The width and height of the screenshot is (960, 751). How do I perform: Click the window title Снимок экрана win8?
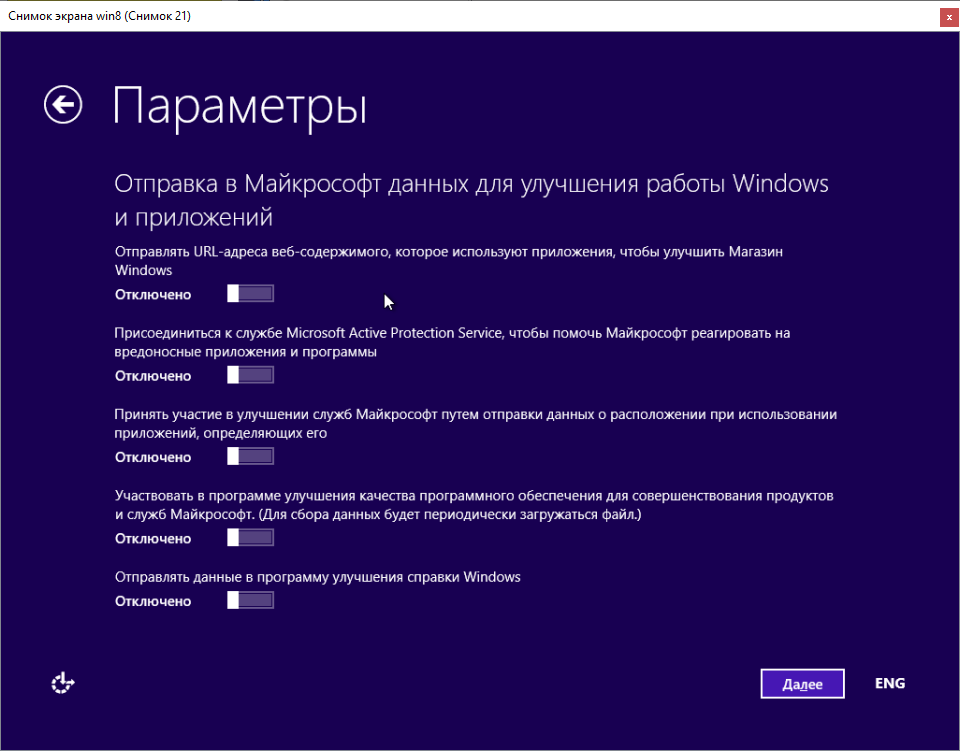tap(100, 16)
